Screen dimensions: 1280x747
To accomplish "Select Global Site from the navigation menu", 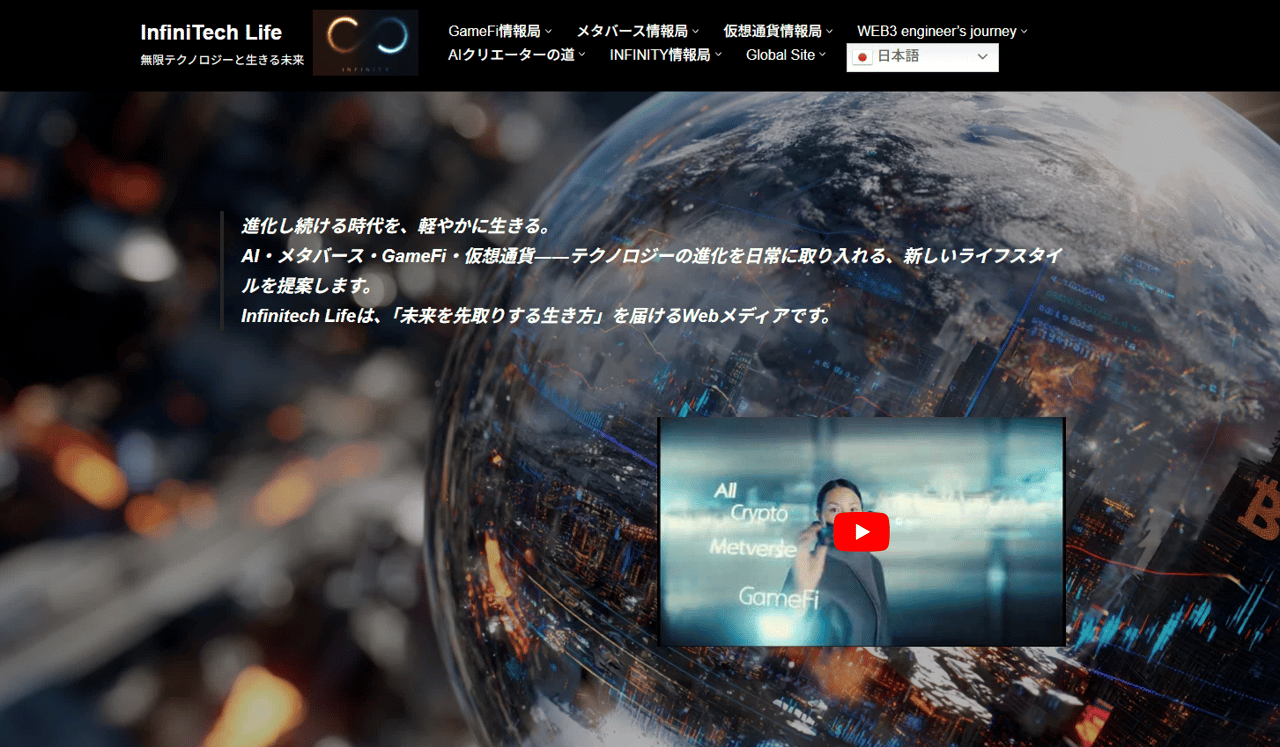I will 782,55.
